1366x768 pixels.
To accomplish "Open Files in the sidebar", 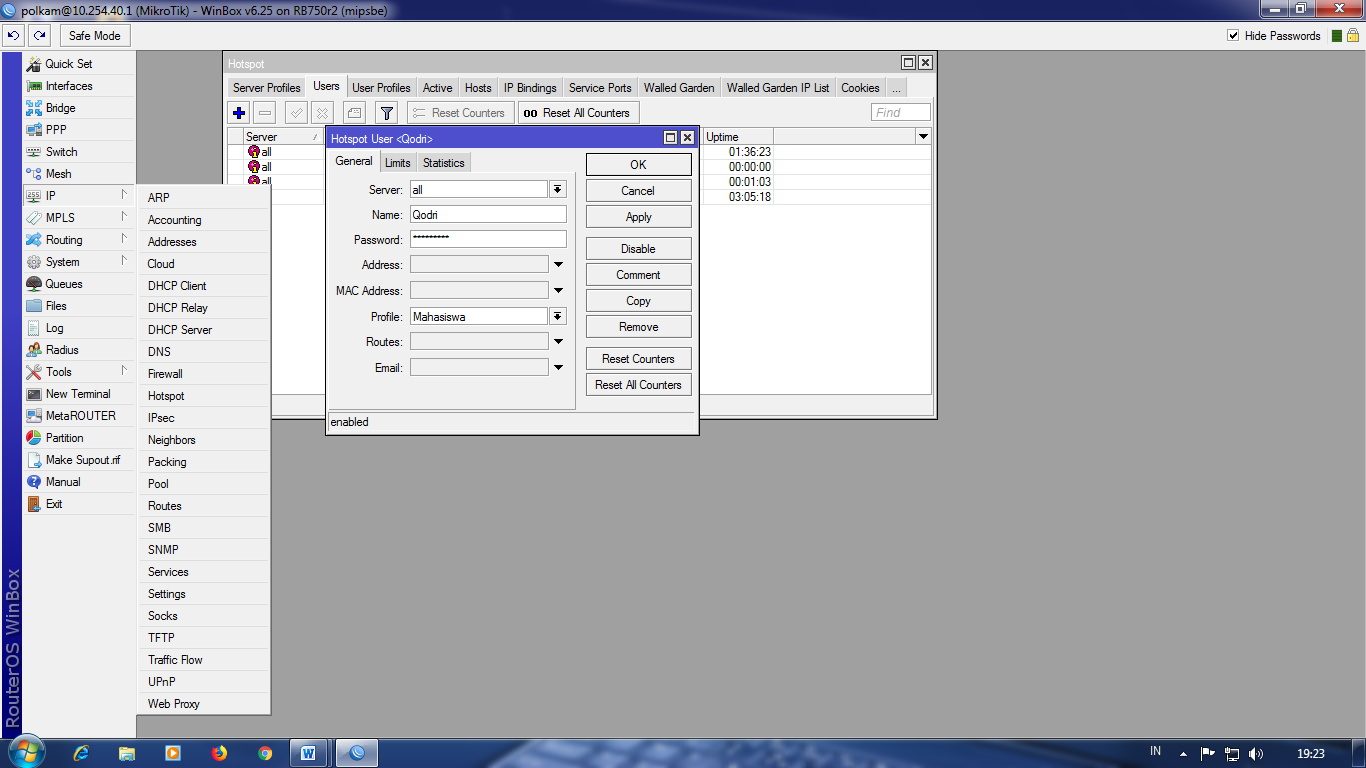I will pyautogui.click(x=79, y=306).
